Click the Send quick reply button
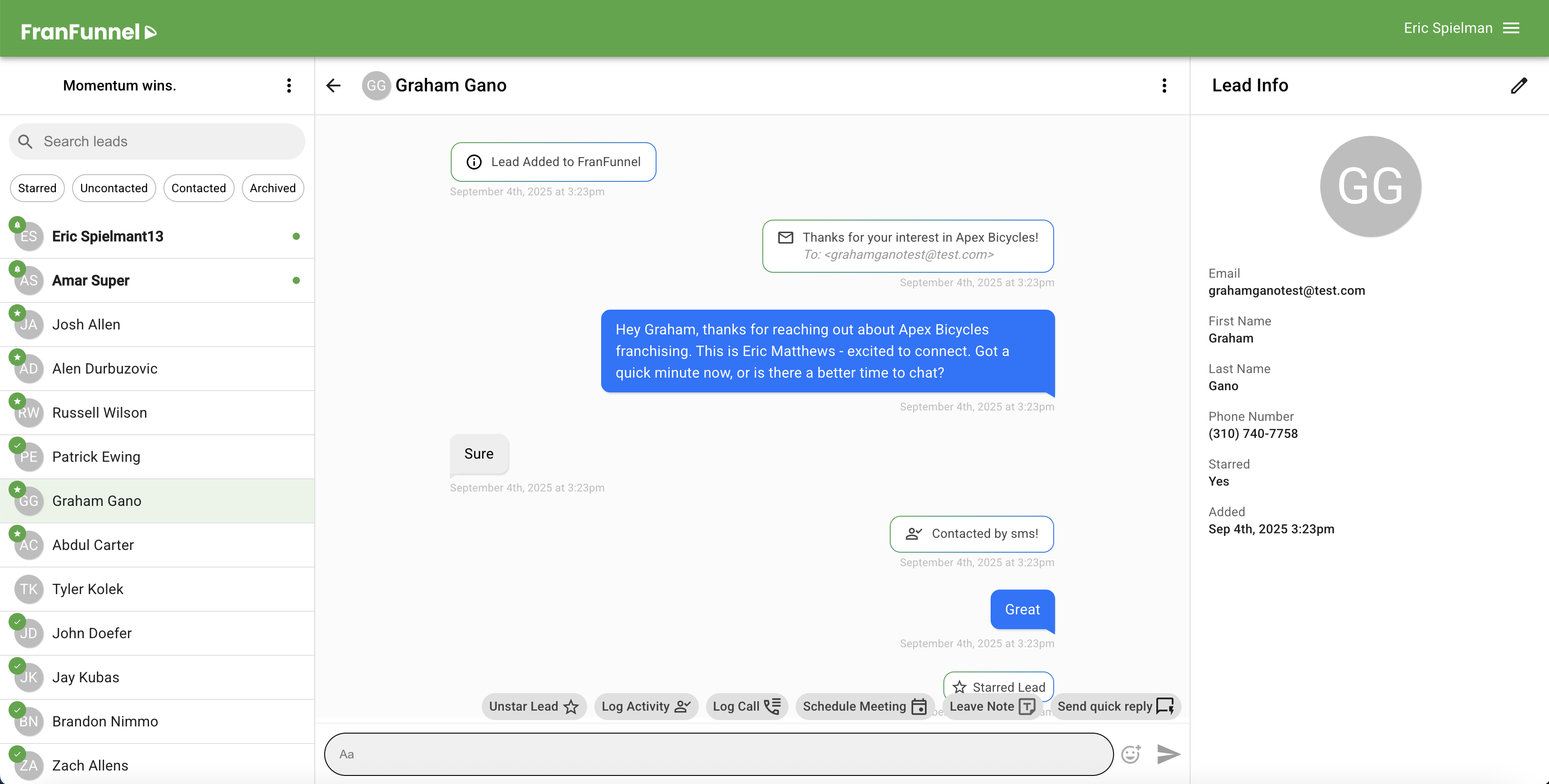Screen dimensions: 1549x784 tap(1116, 707)
